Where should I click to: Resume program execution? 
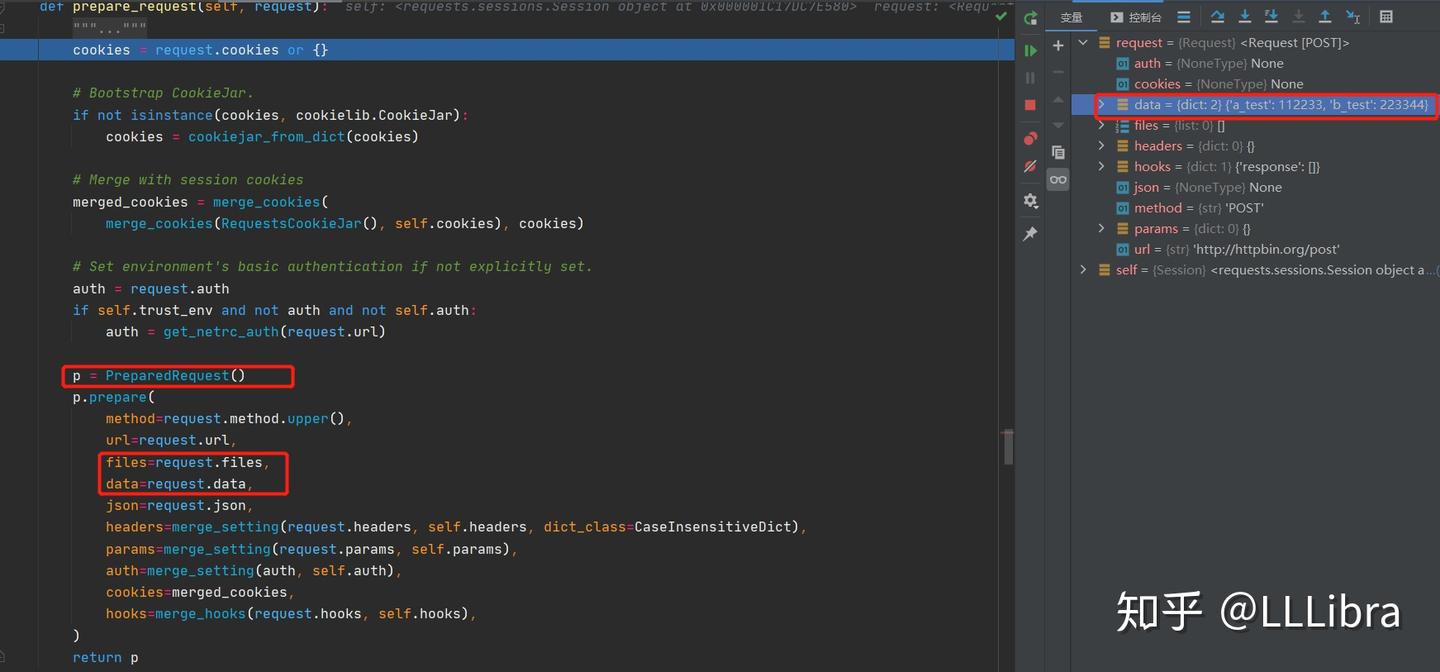(1030, 50)
